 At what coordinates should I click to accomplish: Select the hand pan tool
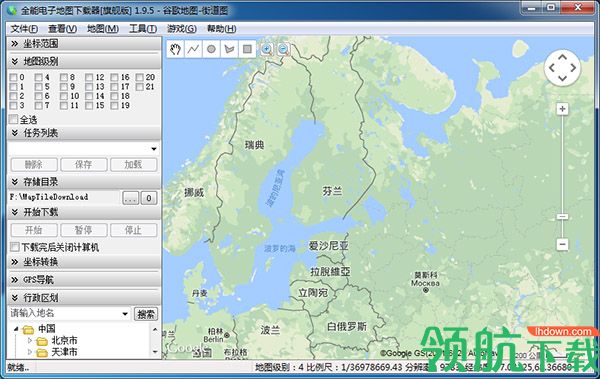tap(175, 49)
